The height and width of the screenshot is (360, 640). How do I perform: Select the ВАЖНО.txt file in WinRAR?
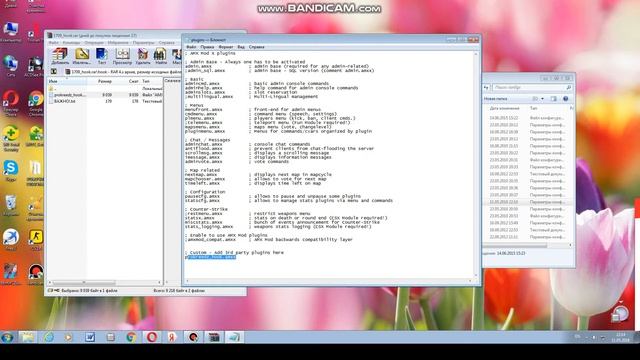pyautogui.click(x=105, y=101)
